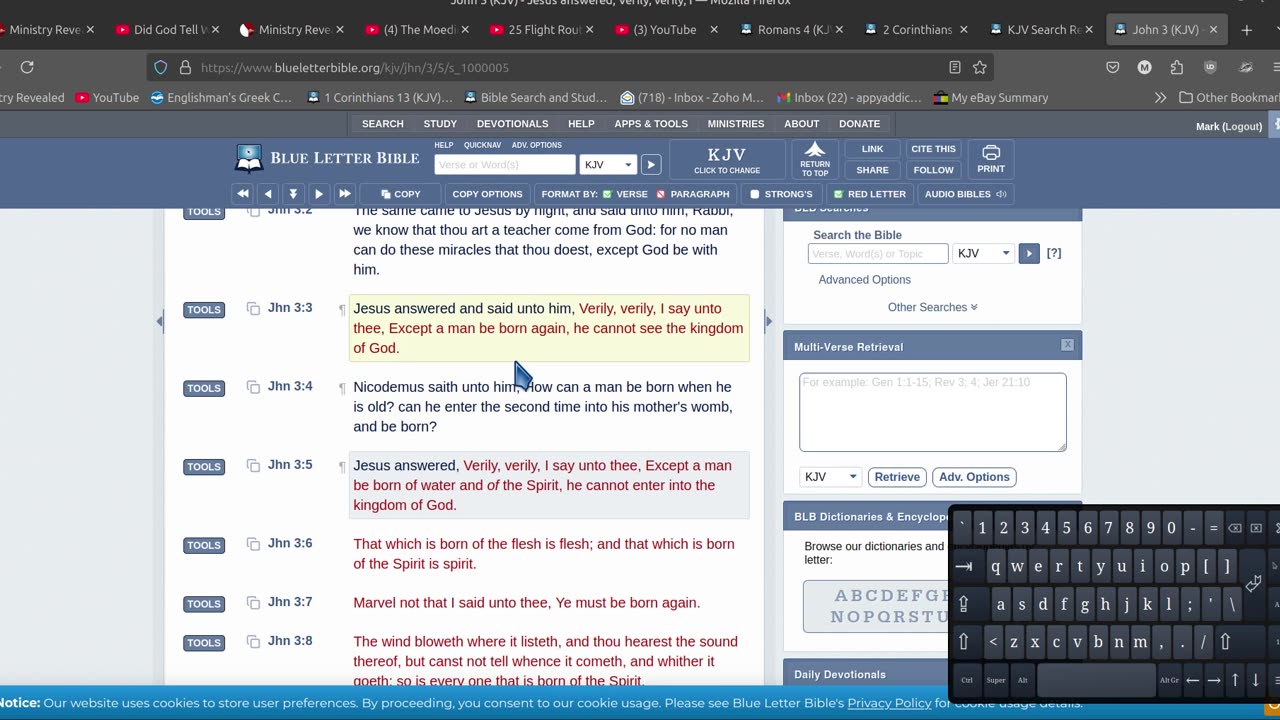Screen dimensions: 1280x720
Task: Click the Blue Letter Bible logo
Action: pos(327,158)
